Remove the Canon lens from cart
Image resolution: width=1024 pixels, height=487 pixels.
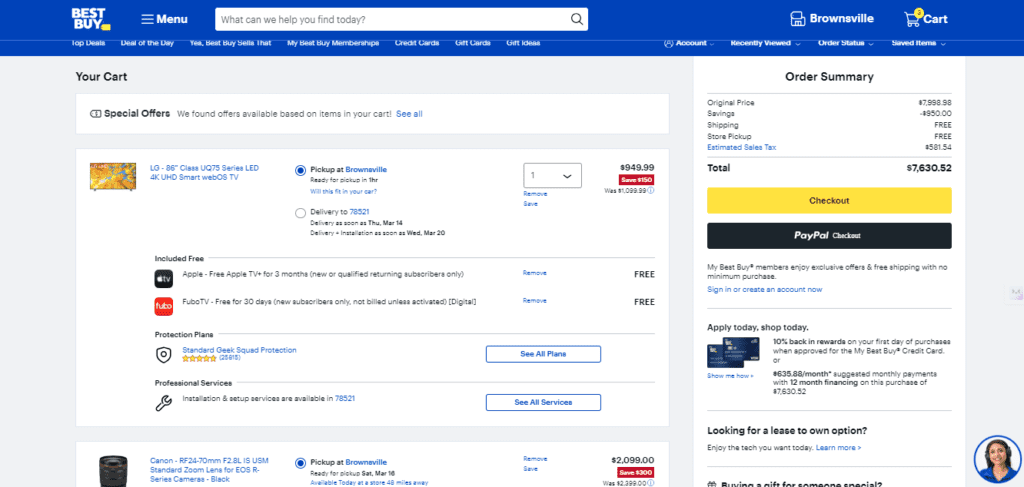[x=535, y=459]
